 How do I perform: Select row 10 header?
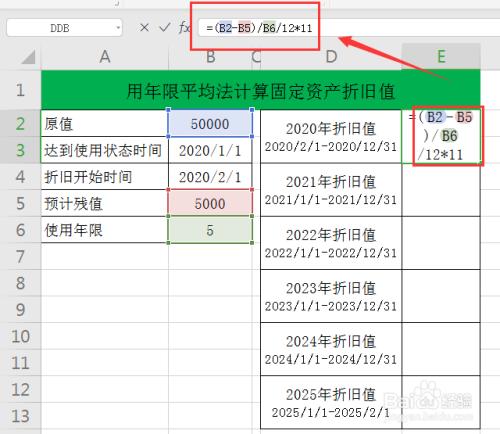(x=20, y=336)
